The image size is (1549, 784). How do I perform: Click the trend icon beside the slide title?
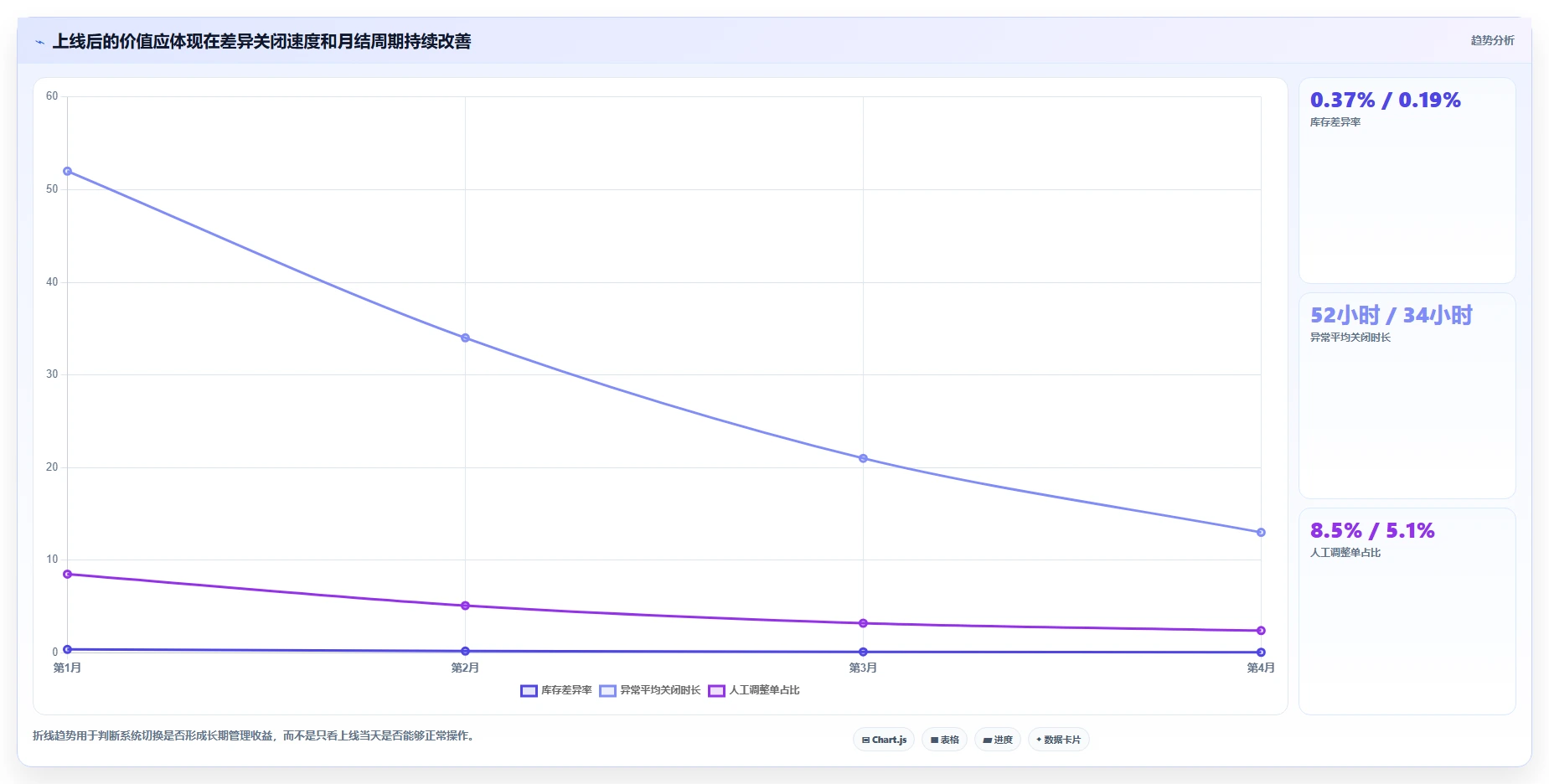click(39, 42)
